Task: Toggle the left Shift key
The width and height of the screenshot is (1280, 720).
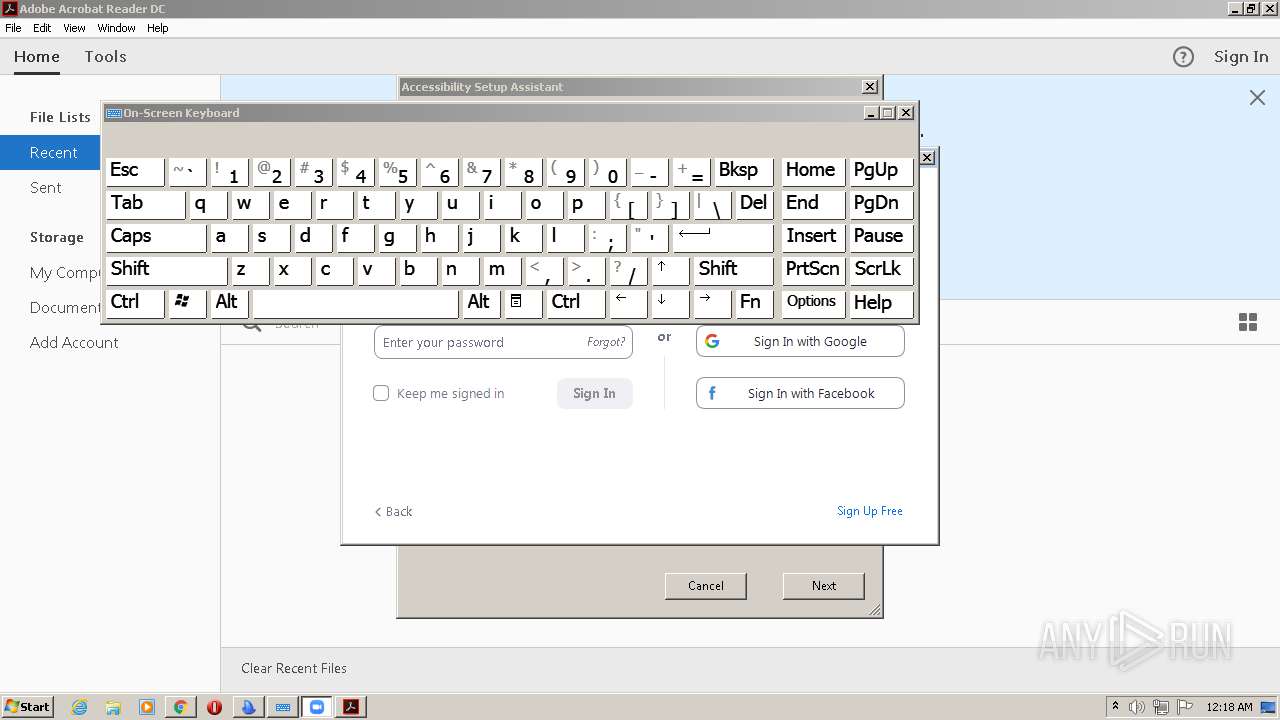Action: click(166, 269)
